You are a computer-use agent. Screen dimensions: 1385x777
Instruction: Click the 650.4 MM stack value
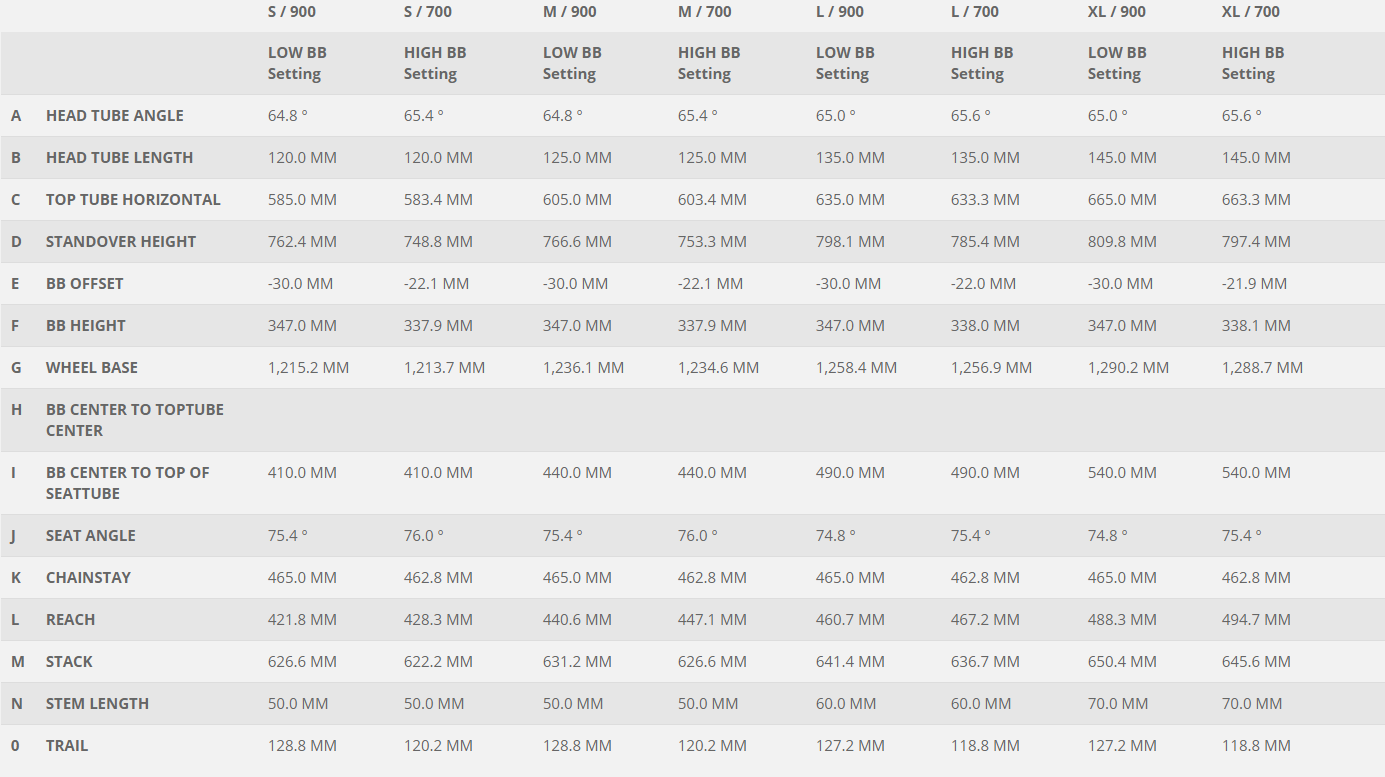[1122, 662]
